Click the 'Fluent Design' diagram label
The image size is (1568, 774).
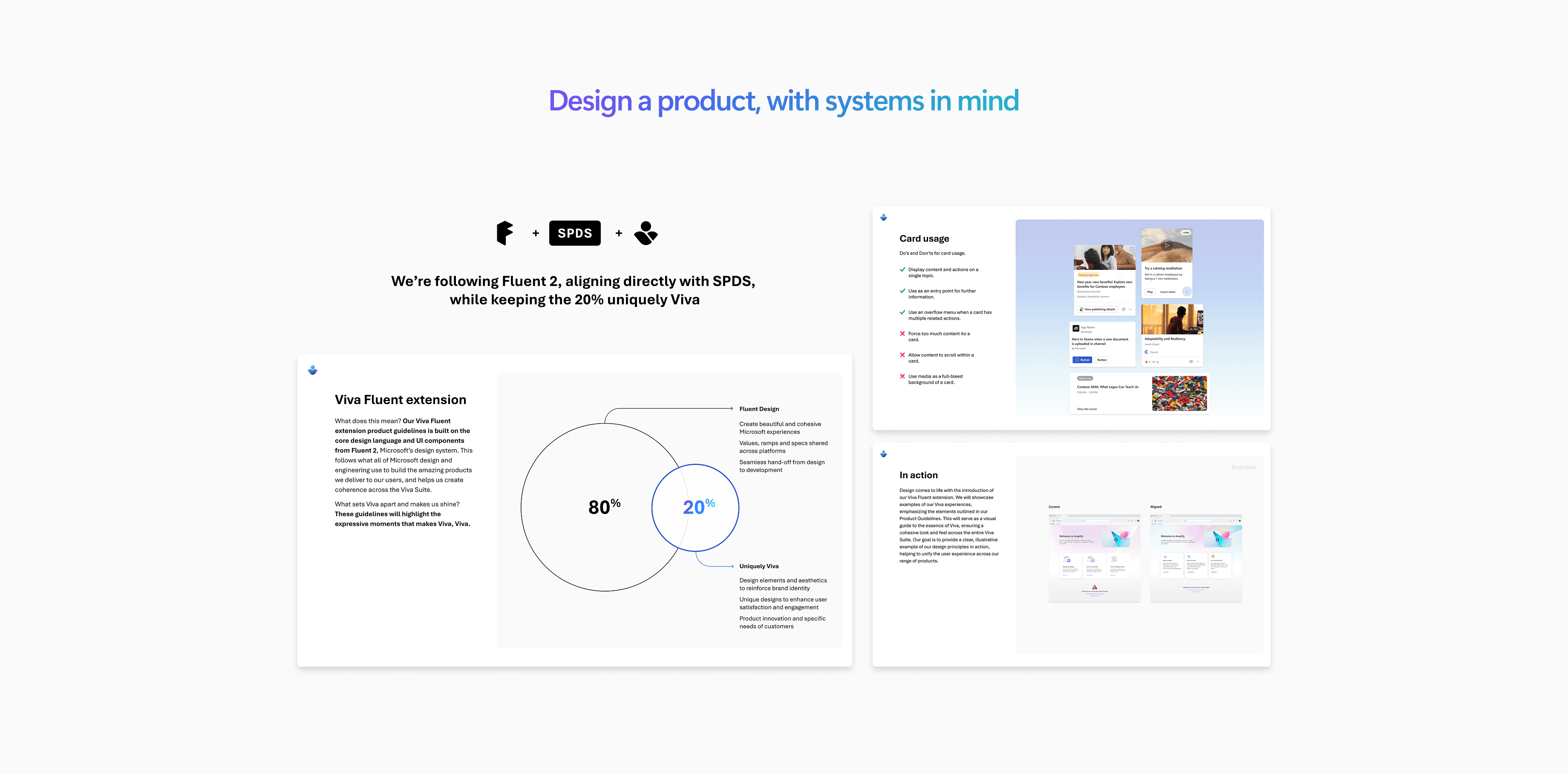pos(759,409)
